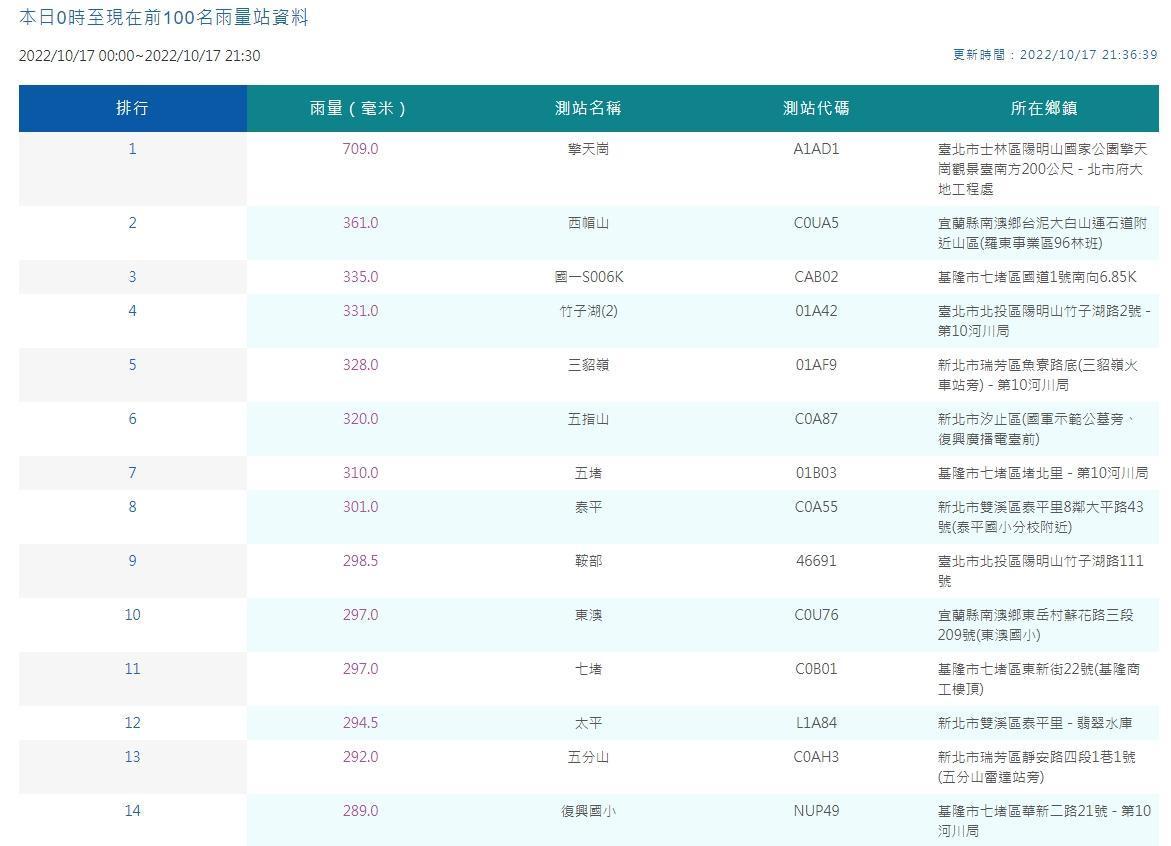Image resolution: width=1171 pixels, height=846 pixels.
Task: Select rainfall value 301.0
Action: (x=361, y=507)
